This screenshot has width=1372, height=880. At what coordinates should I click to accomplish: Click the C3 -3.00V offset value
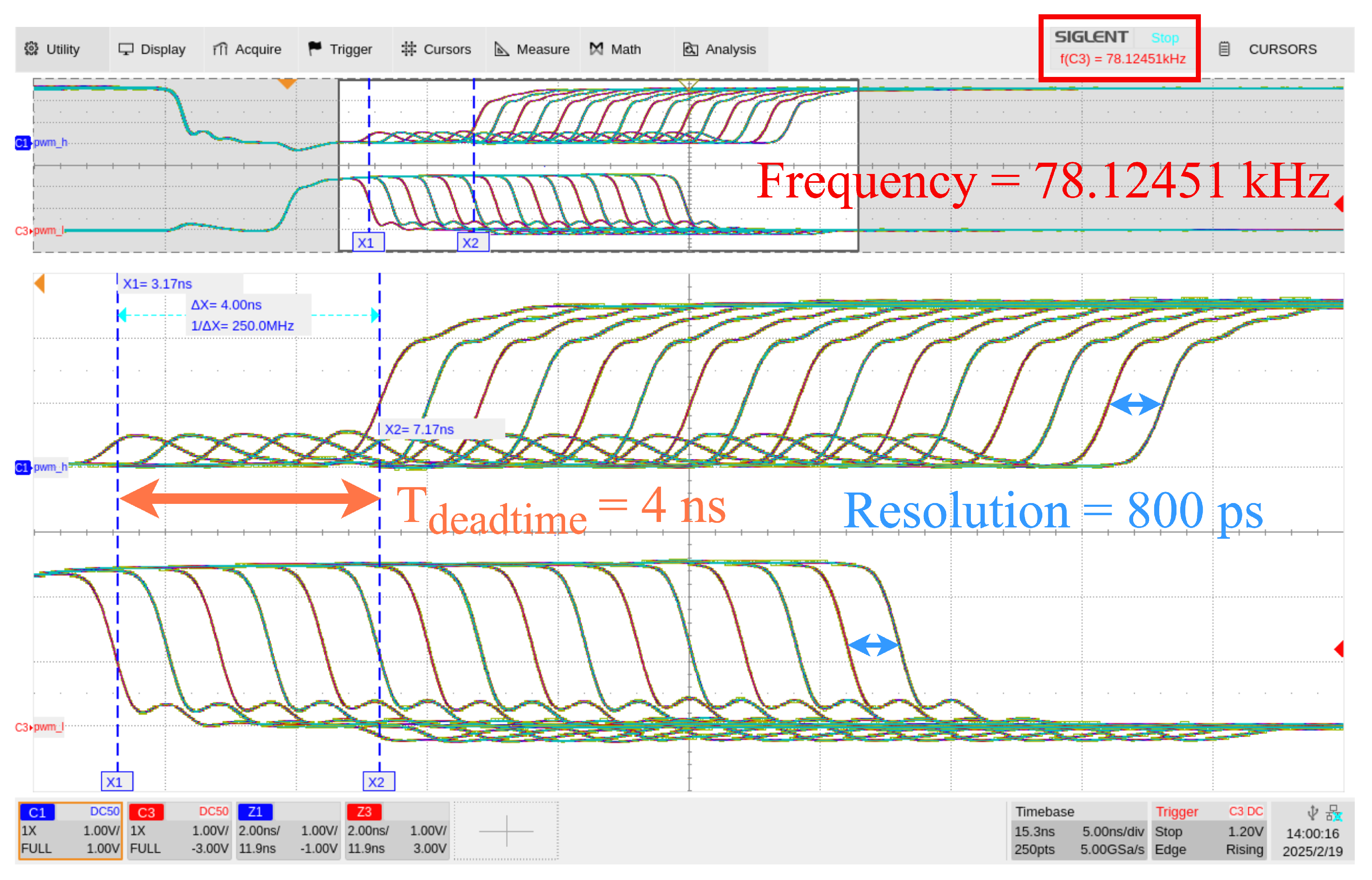pyautogui.click(x=209, y=848)
